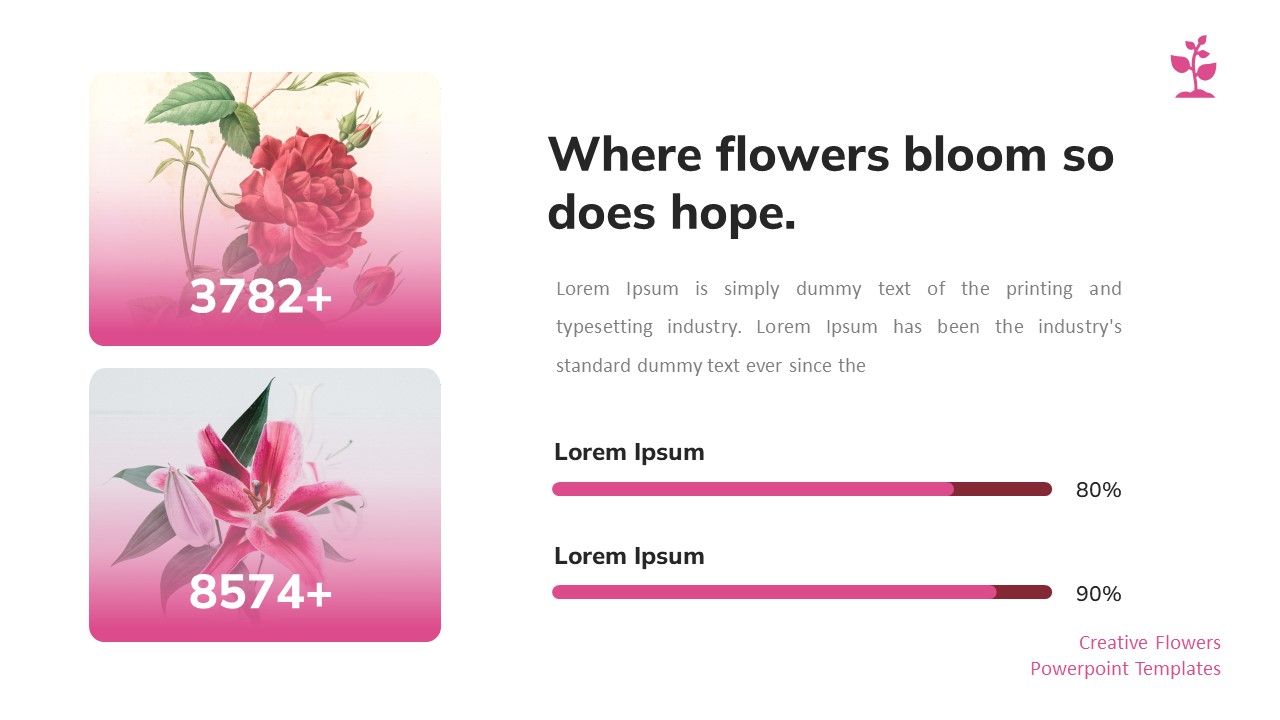Viewport: 1280px width, 720px height.
Task: Click the Lorem Ipsum label above 90% bar
Action: 629,556
